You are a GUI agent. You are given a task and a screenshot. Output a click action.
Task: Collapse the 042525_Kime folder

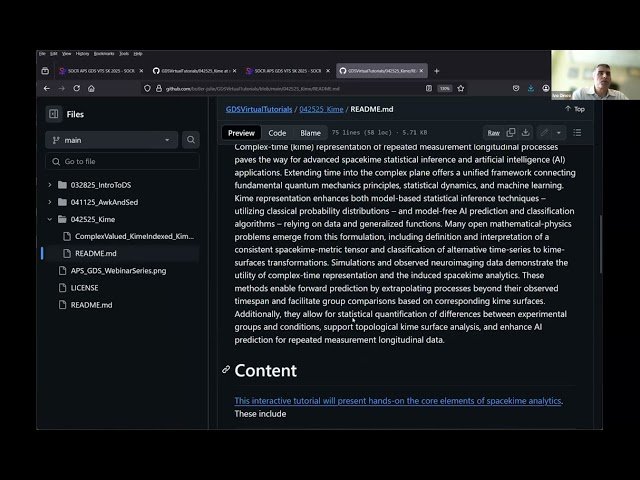click(x=50, y=219)
